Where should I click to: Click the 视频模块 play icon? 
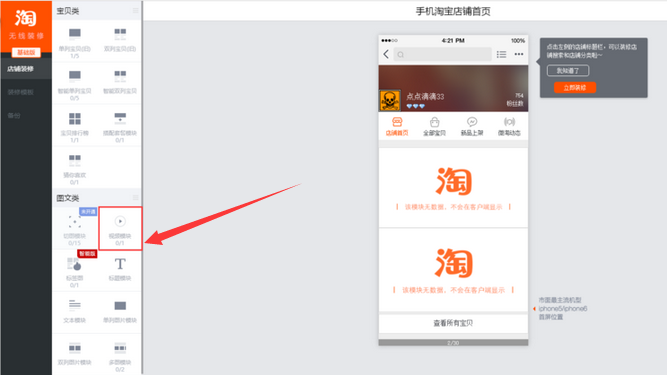(120, 221)
